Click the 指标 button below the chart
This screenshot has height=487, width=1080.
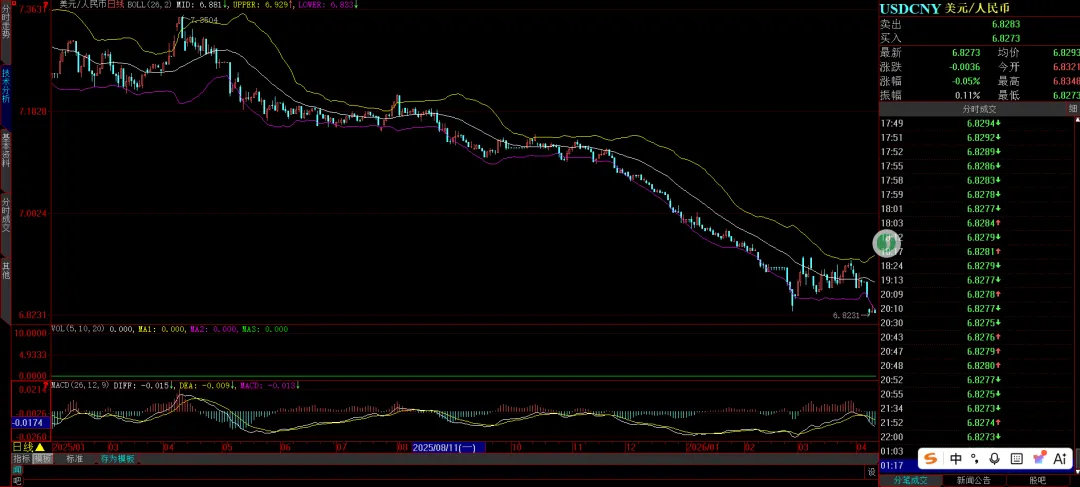click(x=21, y=459)
